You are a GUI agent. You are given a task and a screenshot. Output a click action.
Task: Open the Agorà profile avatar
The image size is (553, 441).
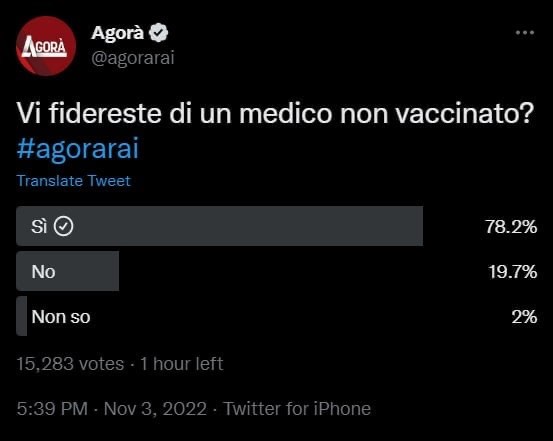pos(46,46)
